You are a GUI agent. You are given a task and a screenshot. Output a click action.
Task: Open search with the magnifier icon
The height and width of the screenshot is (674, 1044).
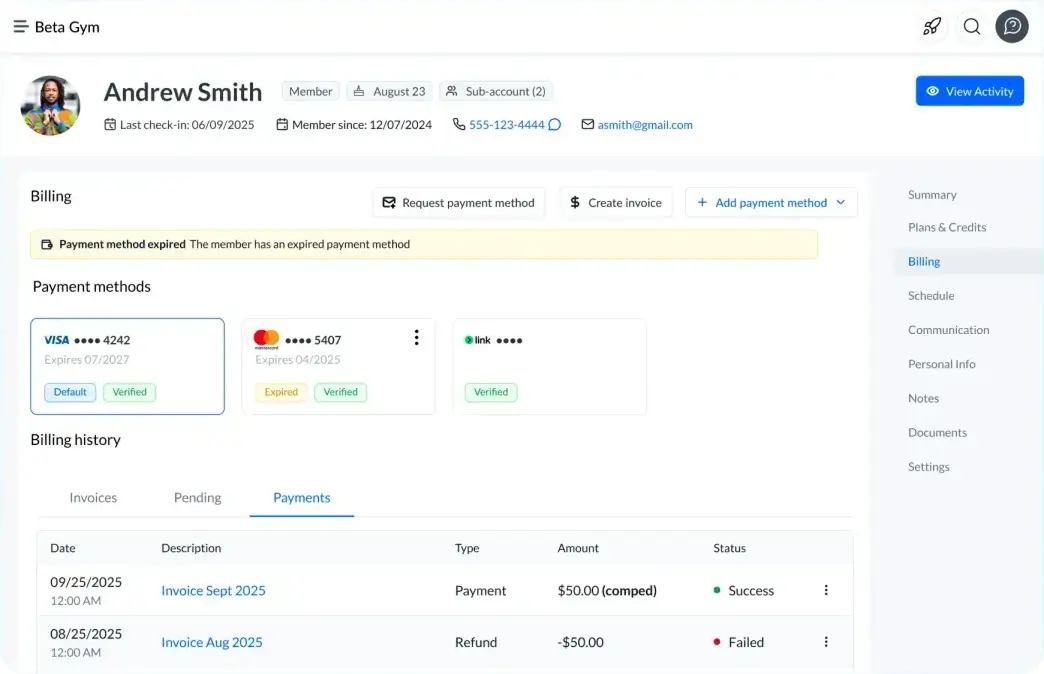(x=971, y=27)
